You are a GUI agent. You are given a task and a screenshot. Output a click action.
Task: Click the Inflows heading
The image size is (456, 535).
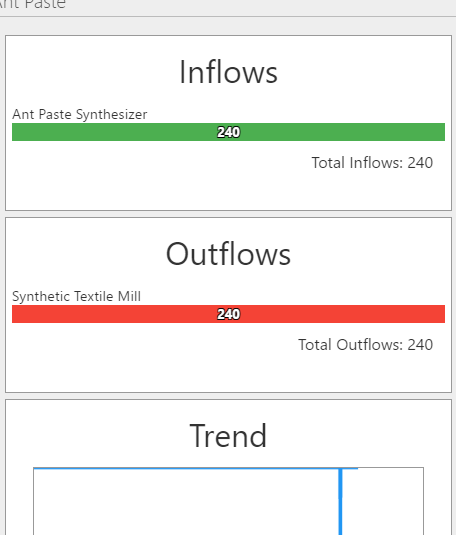point(228,72)
